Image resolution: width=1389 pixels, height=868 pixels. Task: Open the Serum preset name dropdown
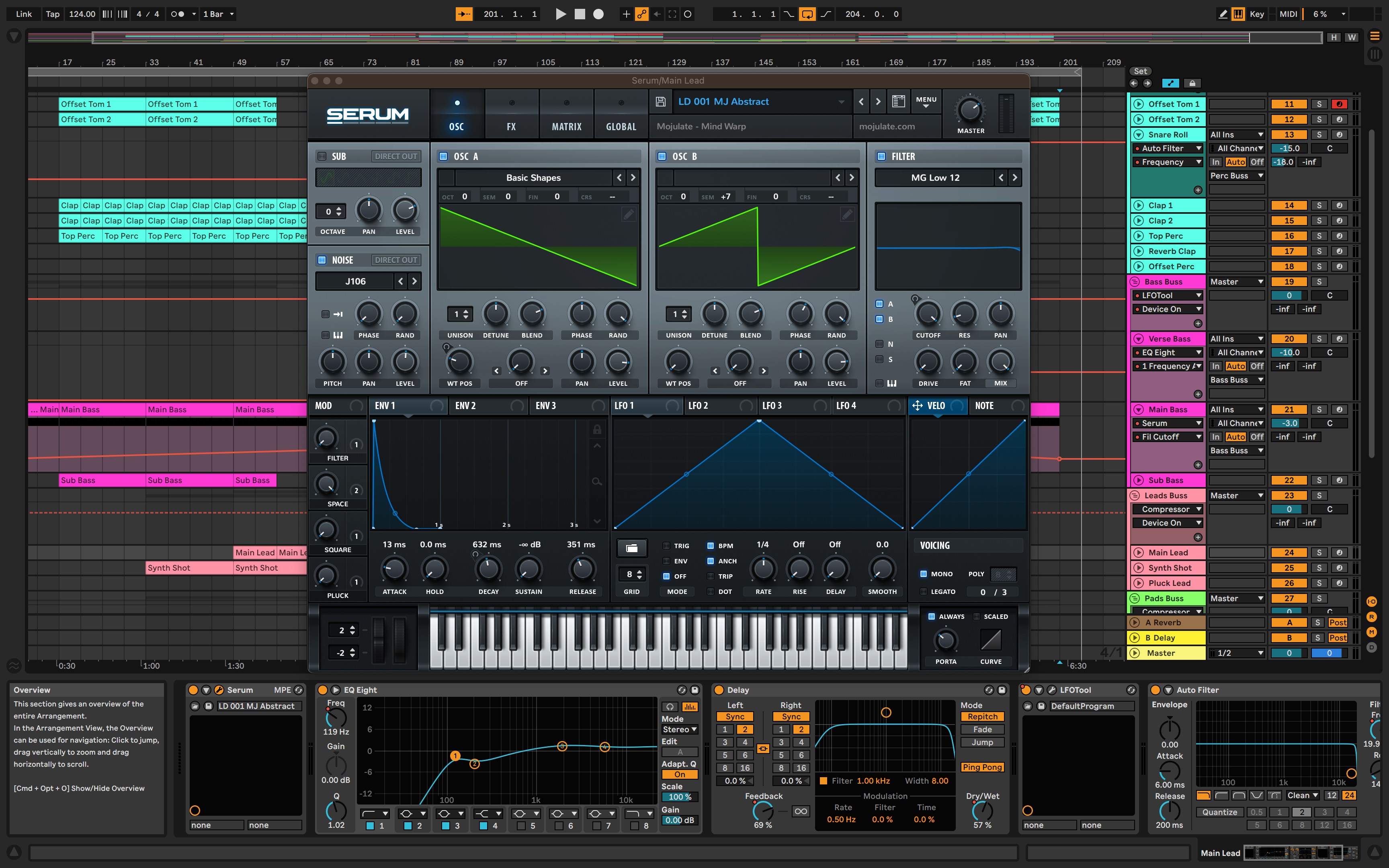[x=841, y=102]
